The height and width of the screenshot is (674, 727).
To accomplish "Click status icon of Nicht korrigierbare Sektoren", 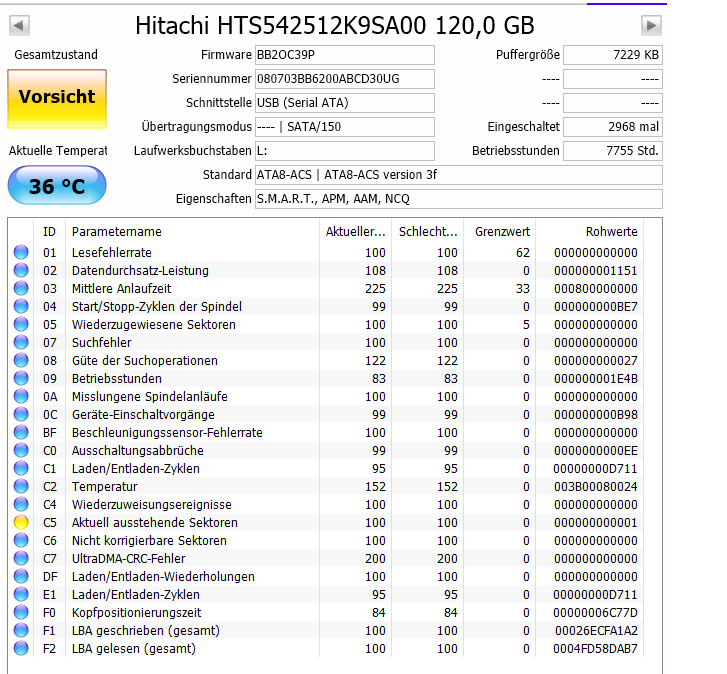I will (21, 540).
